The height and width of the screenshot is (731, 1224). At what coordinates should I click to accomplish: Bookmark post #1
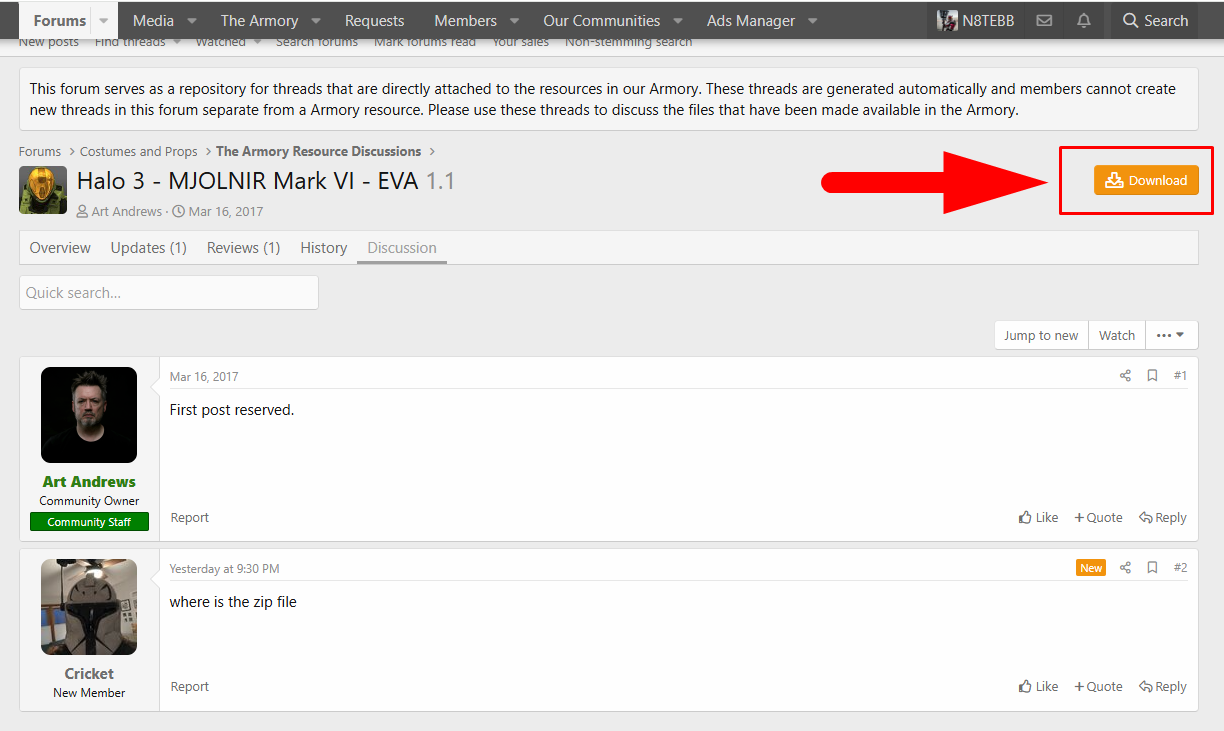[x=1152, y=376]
